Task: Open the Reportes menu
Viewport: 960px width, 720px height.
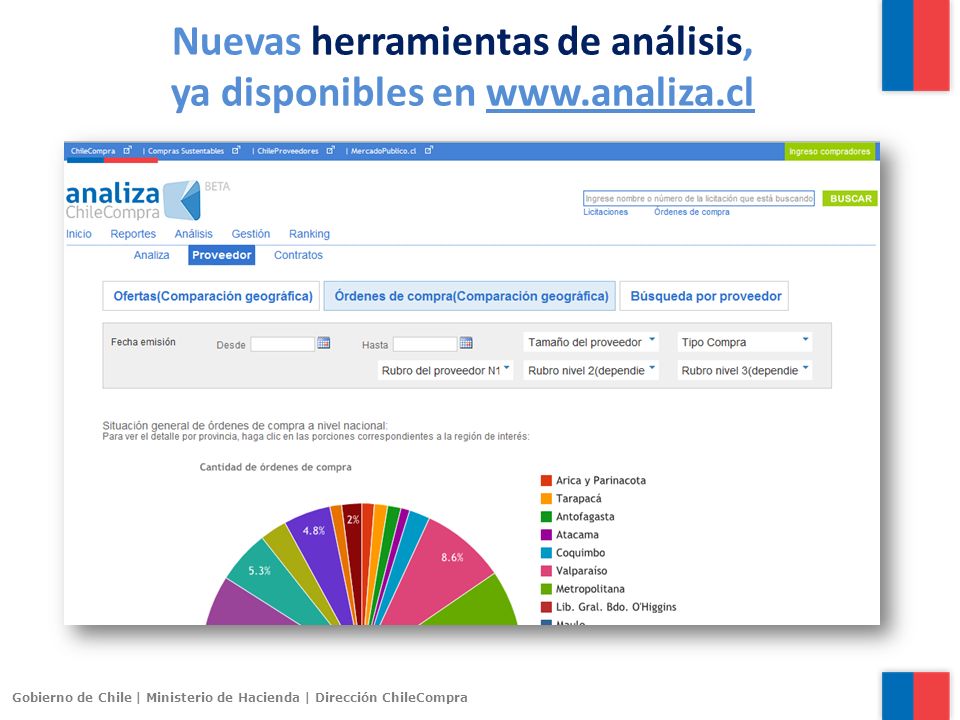Action: 133,234
